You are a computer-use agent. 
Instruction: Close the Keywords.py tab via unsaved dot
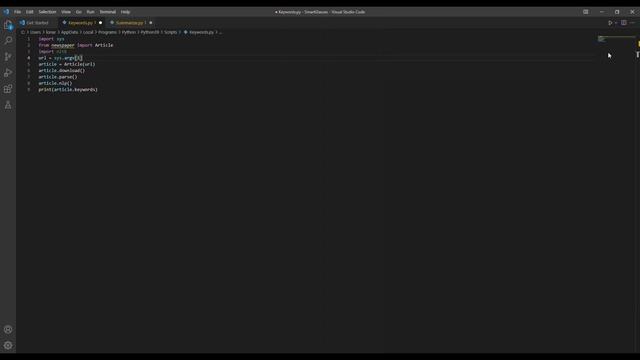coord(100,23)
